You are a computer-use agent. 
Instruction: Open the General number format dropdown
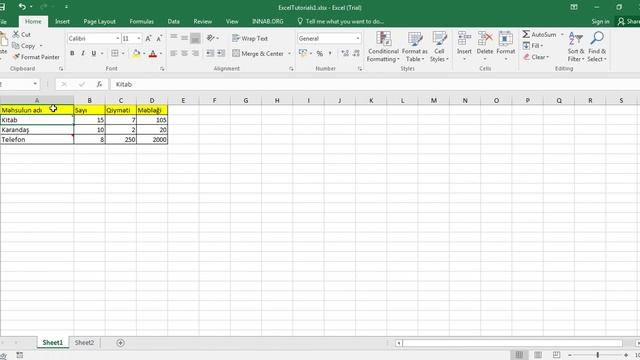tap(358, 38)
